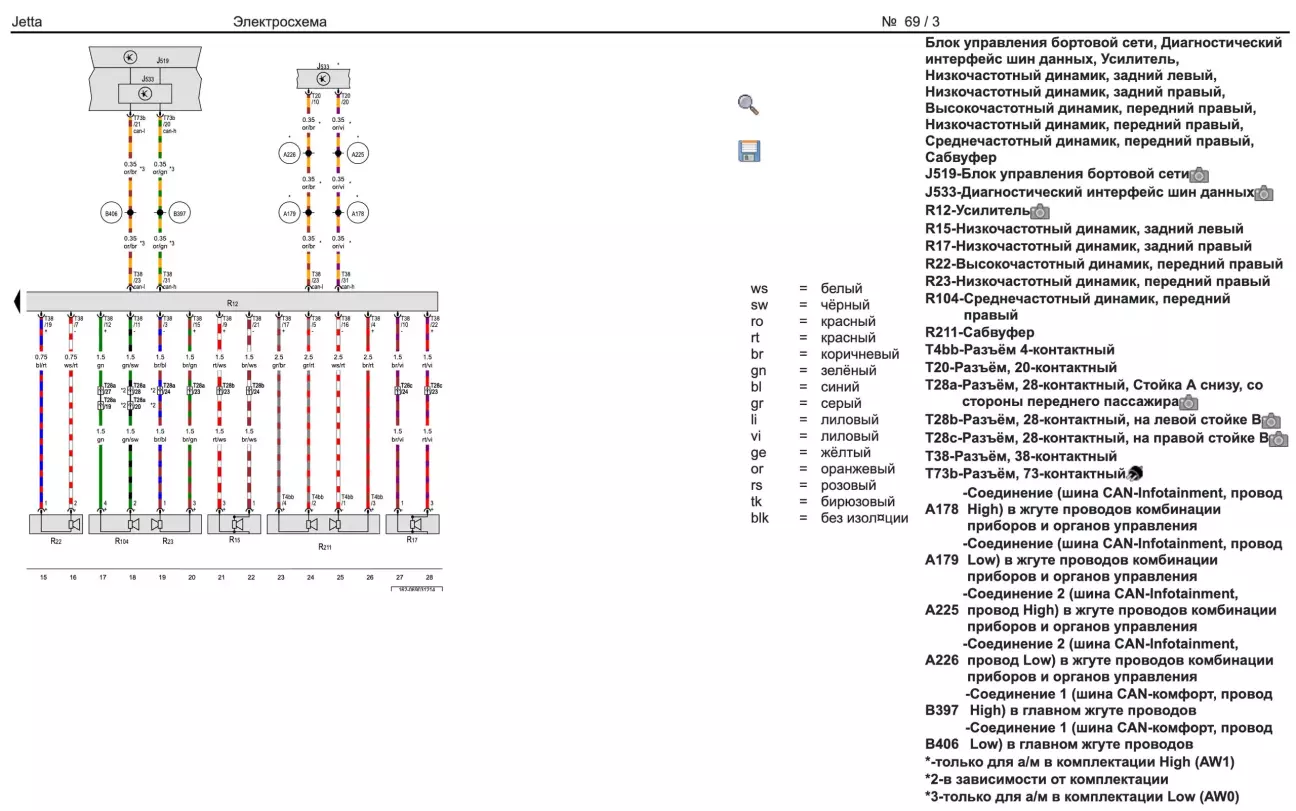Select the A226 connection circle in the diagram
Image resolution: width=1296 pixels, height=811 pixels.
coord(291,154)
